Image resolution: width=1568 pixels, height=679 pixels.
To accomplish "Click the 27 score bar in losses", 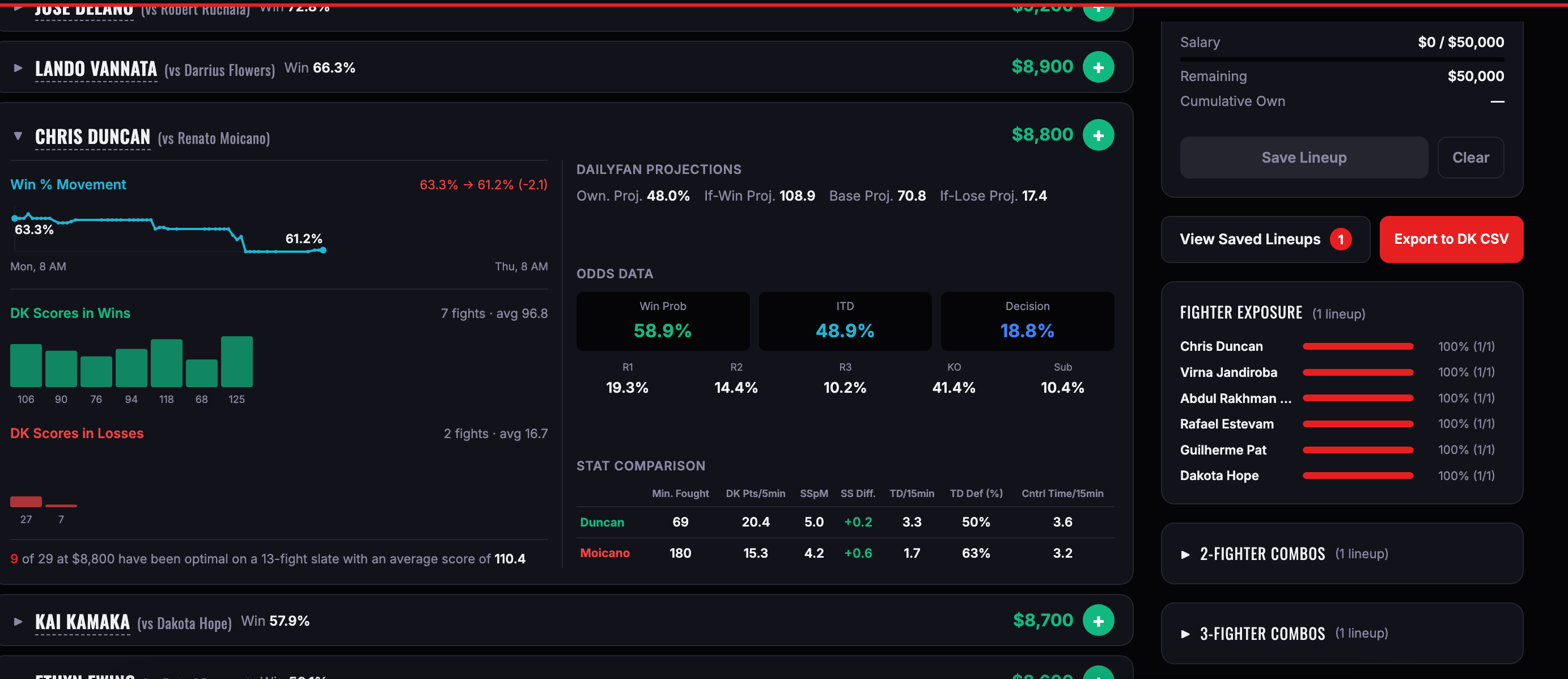I will 26,502.
